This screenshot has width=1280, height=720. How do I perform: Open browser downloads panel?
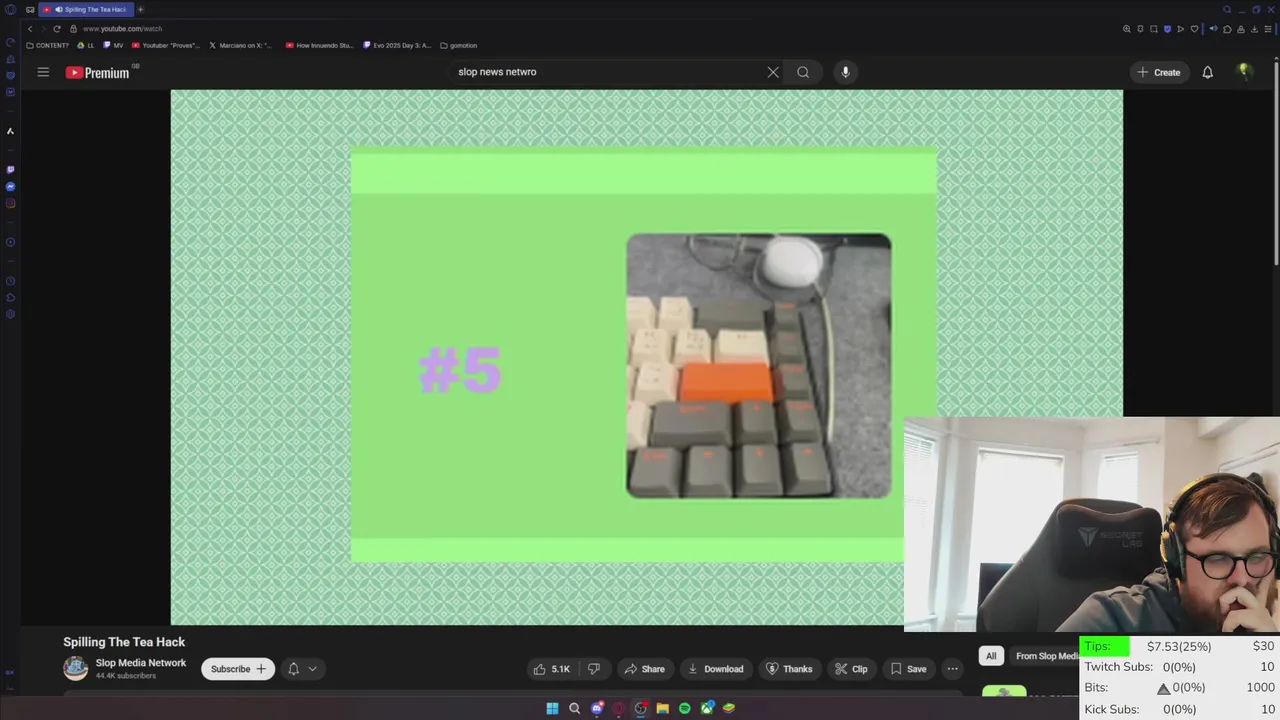point(1254,29)
